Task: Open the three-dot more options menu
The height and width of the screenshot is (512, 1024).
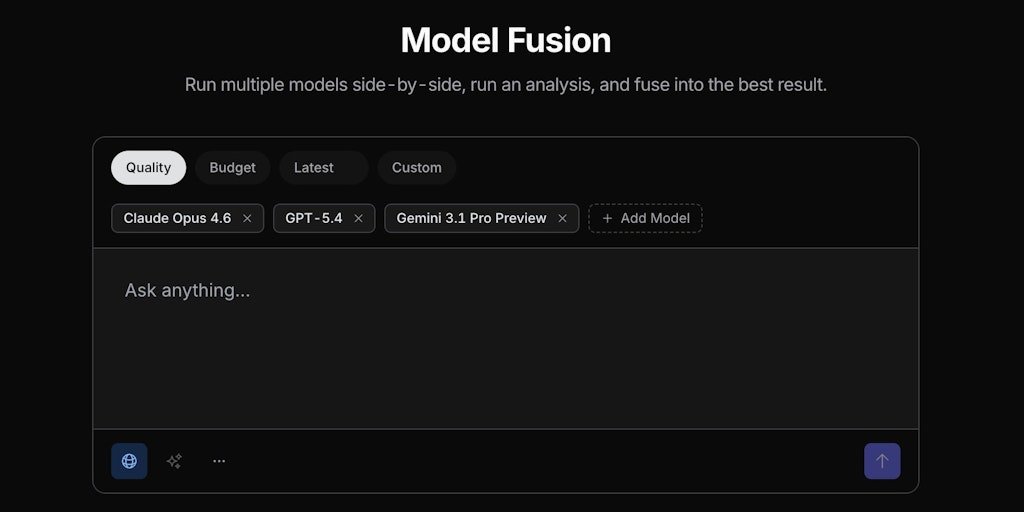Action: [219, 461]
